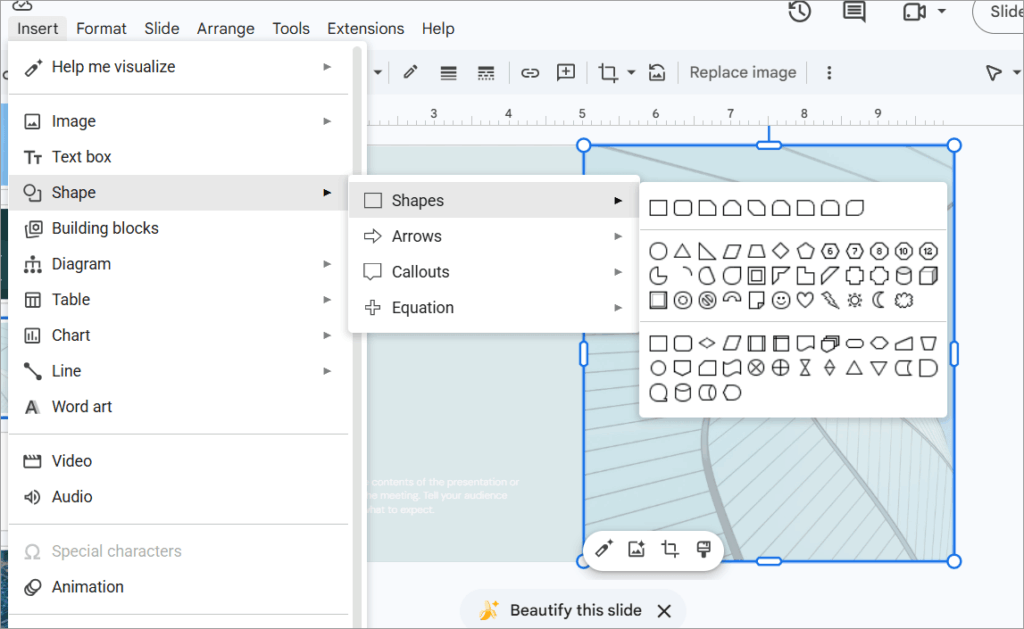Image resolution: width=1024 pixels, height=629 pixels.
Task: Open the Meet camera dropdown arrow
Action: 941,11
